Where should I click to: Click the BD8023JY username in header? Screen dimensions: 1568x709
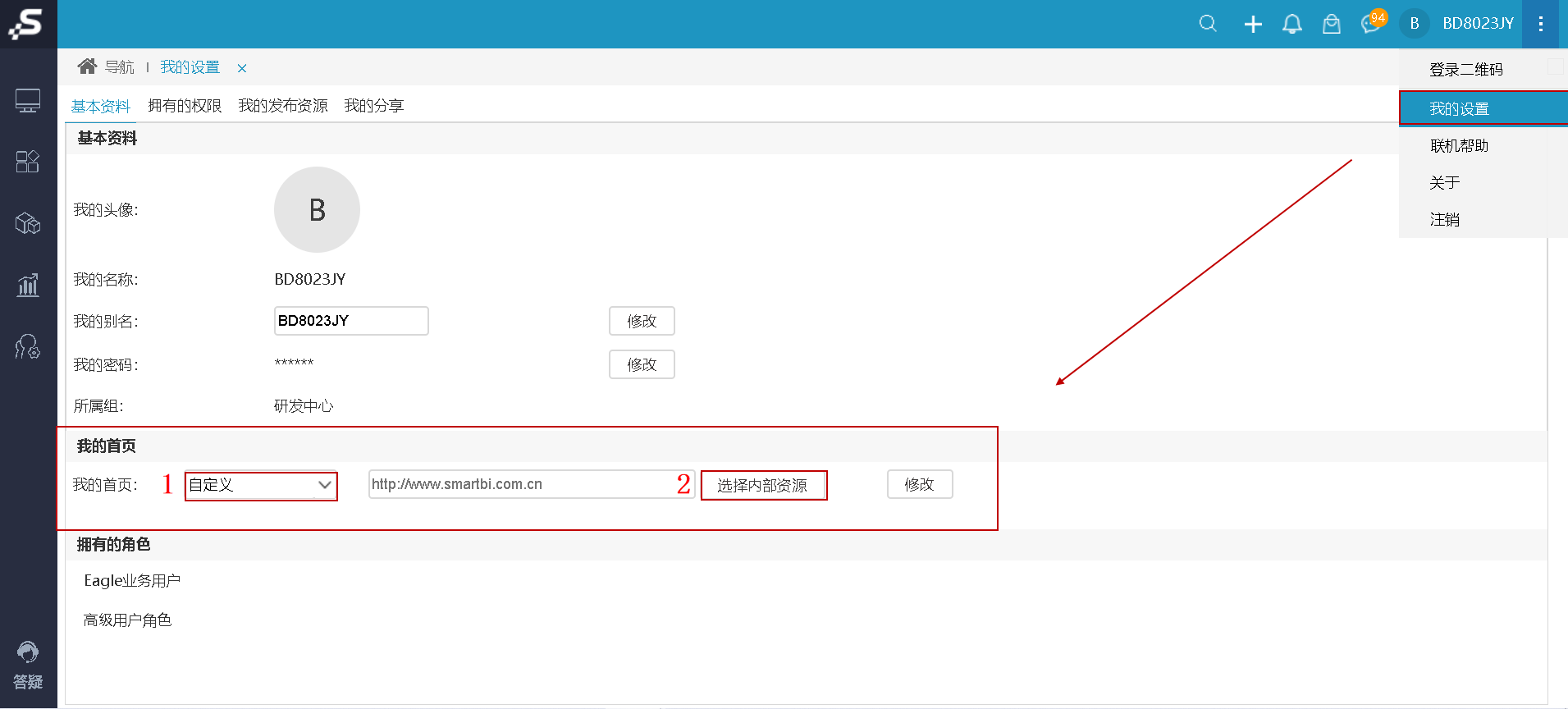pyautogui.click(x=1478, y=24)
